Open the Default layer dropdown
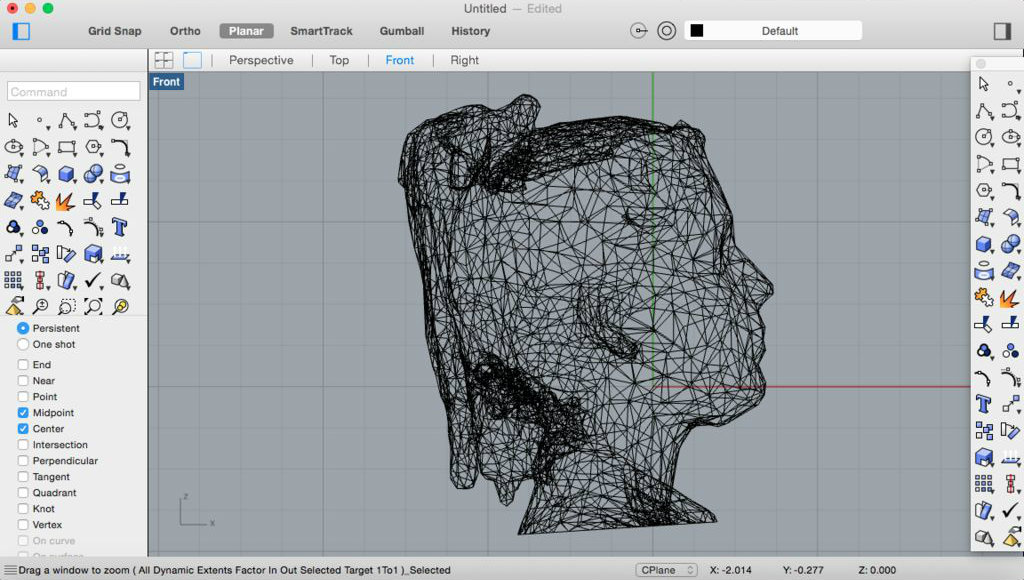Image resolution: width=1024 pixels, height=580 pixels. (773, 31)
